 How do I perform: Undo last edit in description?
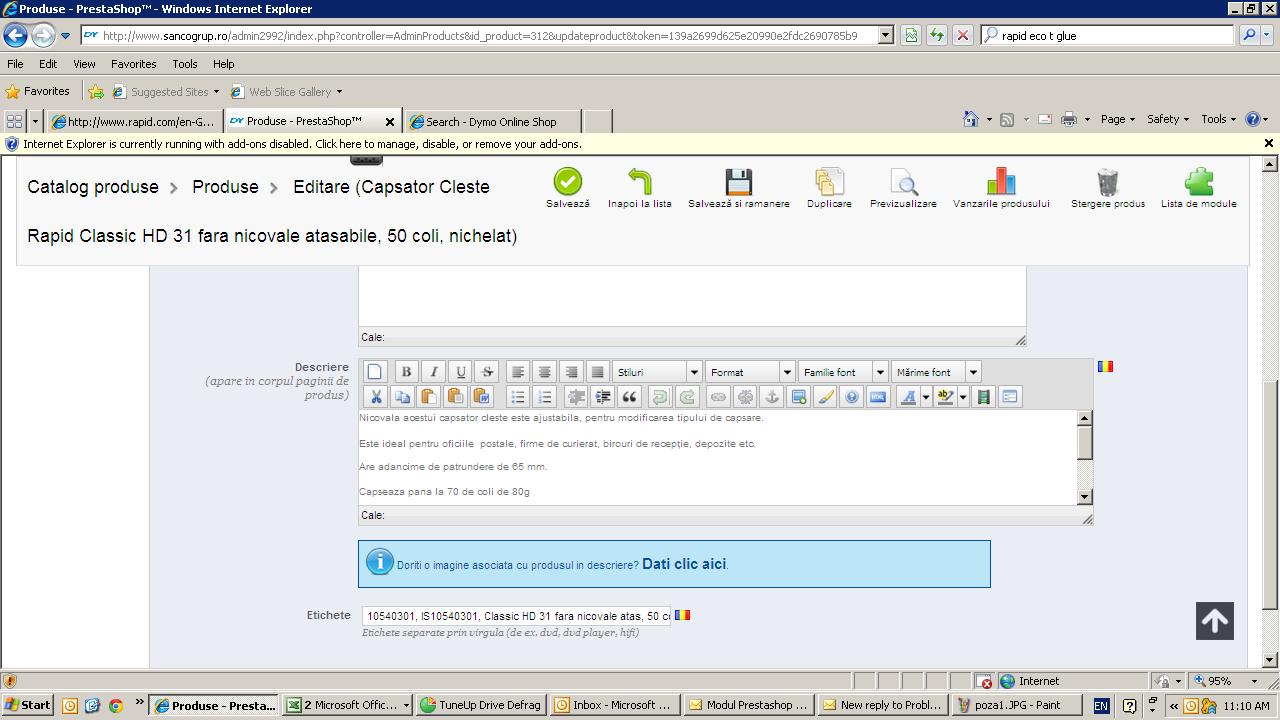click(x=660, y=397)
